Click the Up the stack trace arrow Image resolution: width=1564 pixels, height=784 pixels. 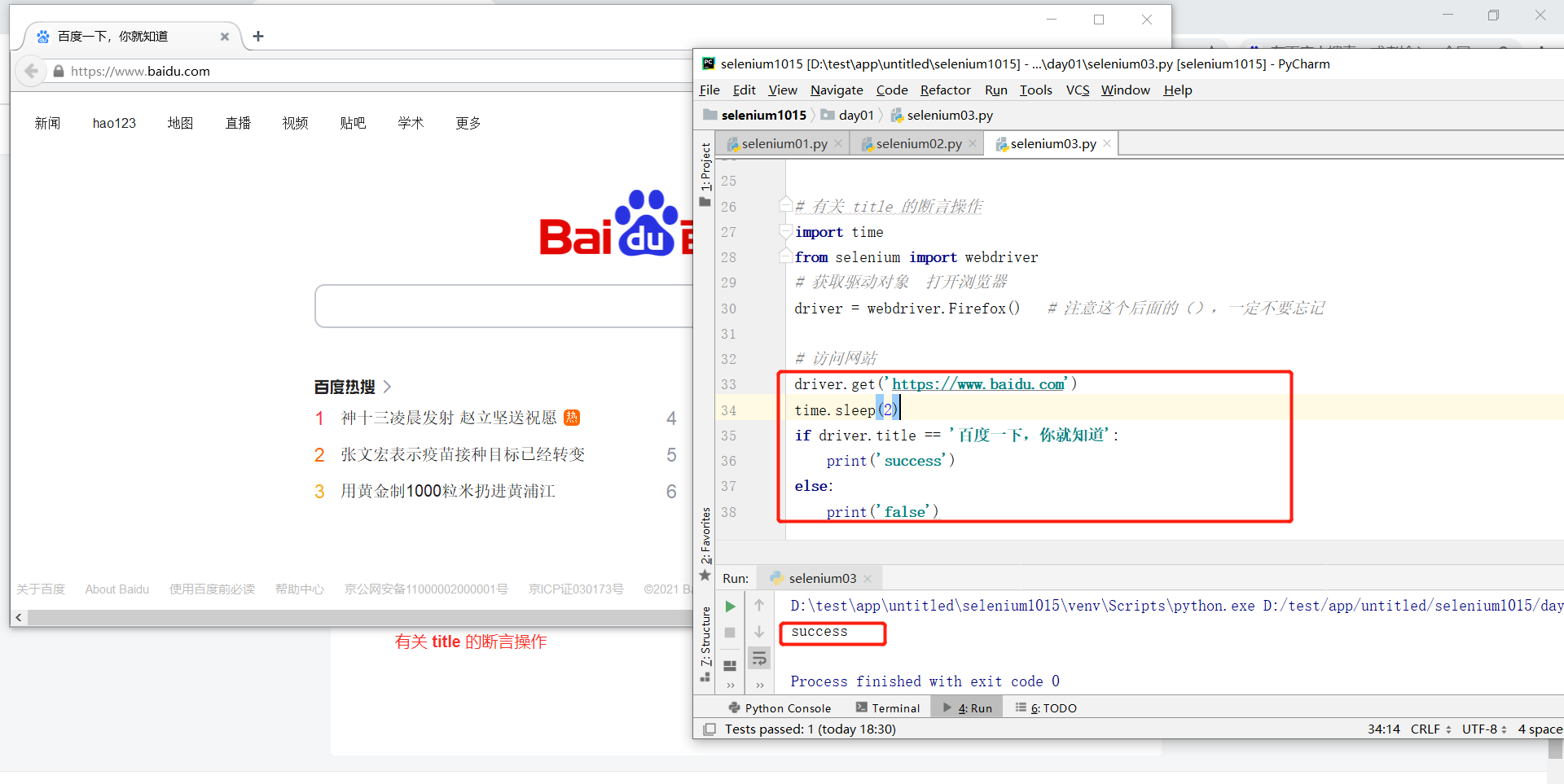pos(759,606)
